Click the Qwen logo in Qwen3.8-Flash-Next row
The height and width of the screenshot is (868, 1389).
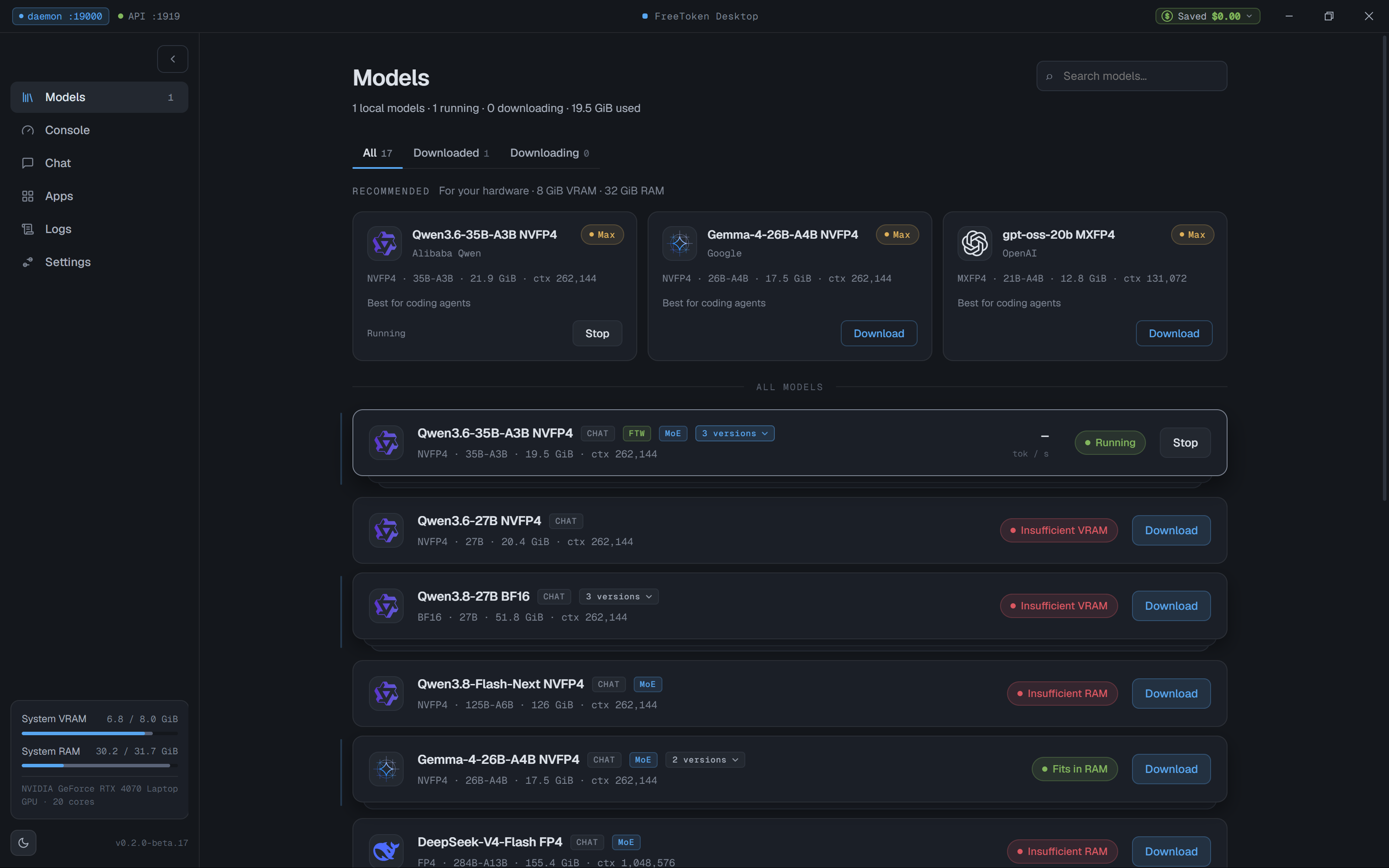point(386,694)
